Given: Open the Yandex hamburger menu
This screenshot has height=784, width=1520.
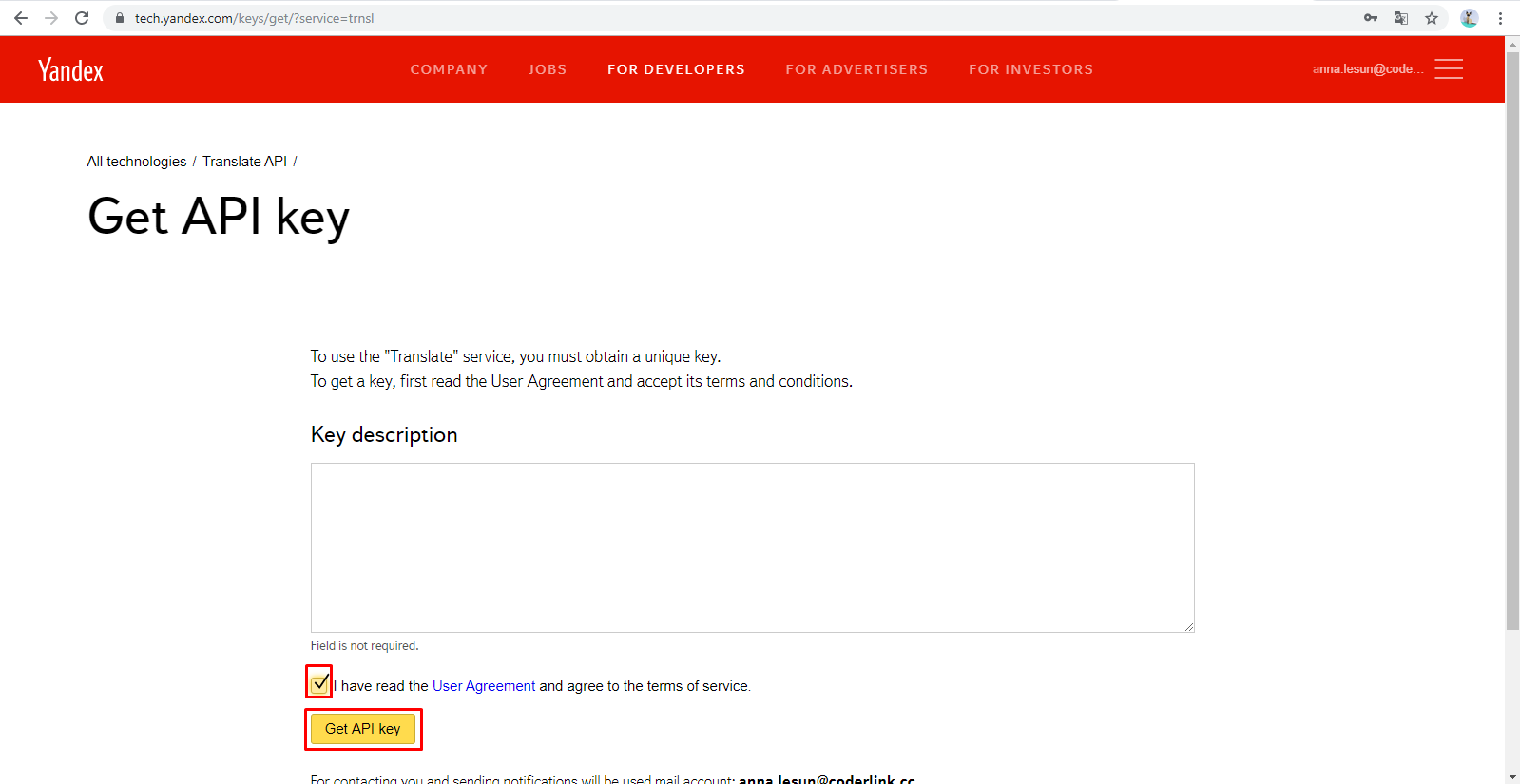Looking at the screenshot, I should [x=1449, y=68].
